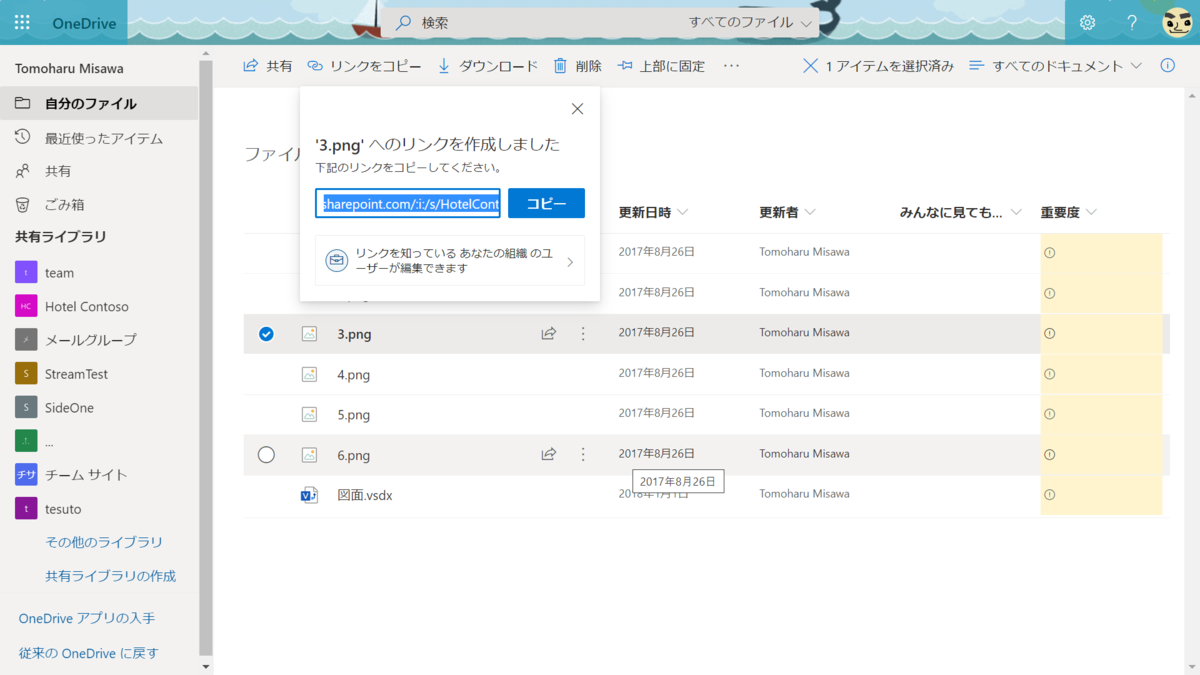The width and height of the screenshot is (1200, 675).
Task: Open the みんなに見ても... column menu
Action: click(x=961, y=212)
